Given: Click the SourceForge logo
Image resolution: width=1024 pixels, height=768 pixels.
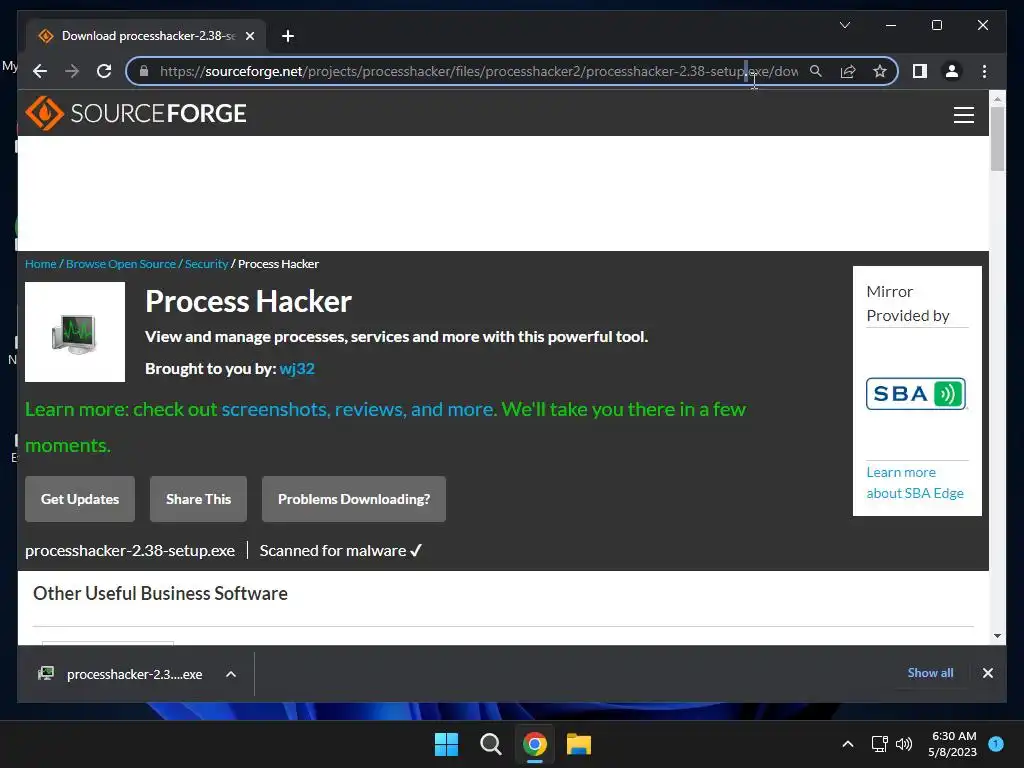Looking at the screenshot, I should (x=136, y=113).
